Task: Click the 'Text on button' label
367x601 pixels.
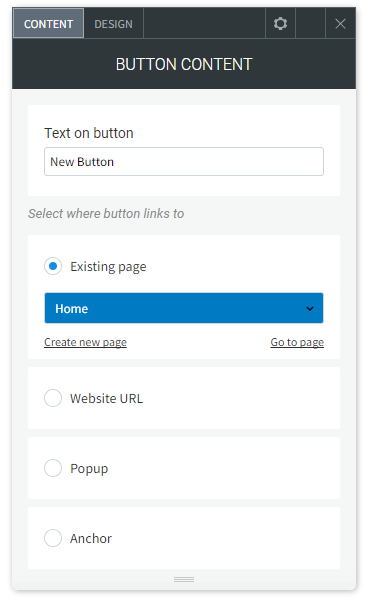Action: (x=89, y=133)
